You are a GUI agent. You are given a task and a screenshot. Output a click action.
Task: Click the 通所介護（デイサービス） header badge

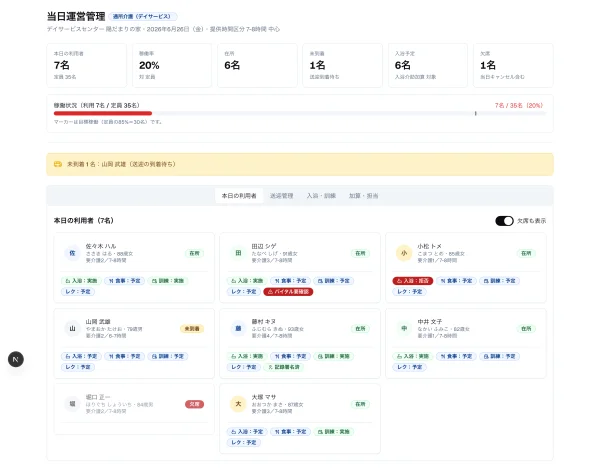tap(143, 16)
